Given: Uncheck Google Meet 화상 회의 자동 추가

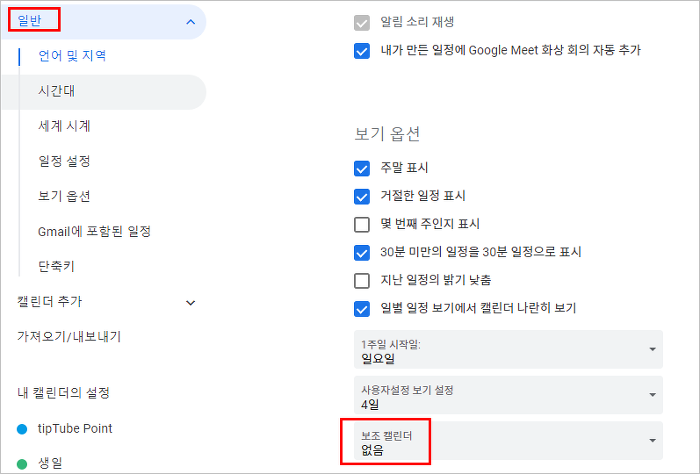Looking at the screenshot, I should point(362,51).
